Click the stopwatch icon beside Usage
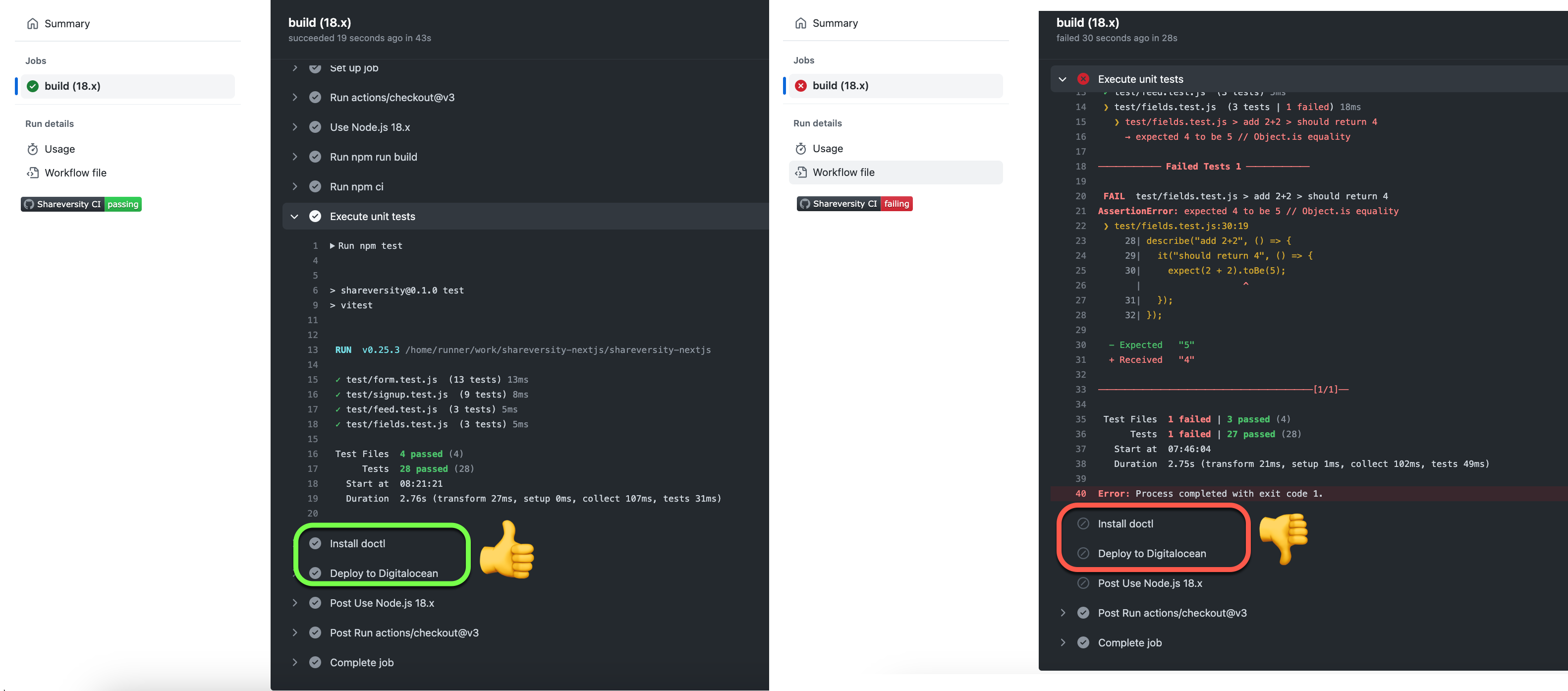This screenshot has width=1568, height=691. 33,149
